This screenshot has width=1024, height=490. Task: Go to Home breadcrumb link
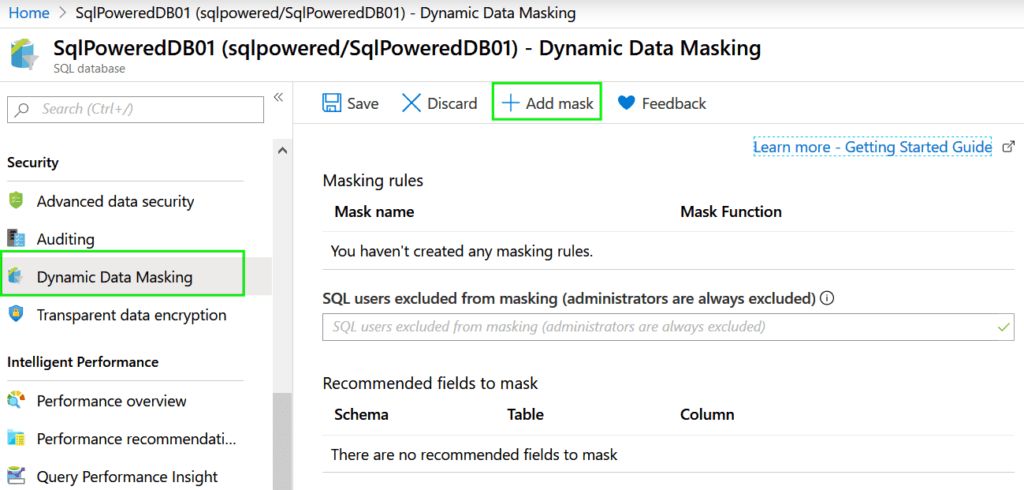click(29, 12)
